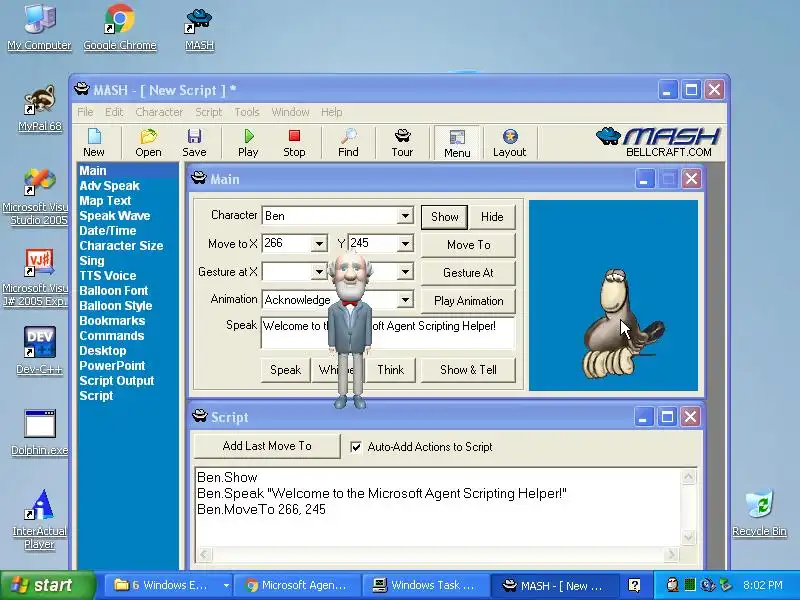The image size is (800, 600).
Task: Expand the Animation dropdown showing Acknowledge
Action: (405, 299)
